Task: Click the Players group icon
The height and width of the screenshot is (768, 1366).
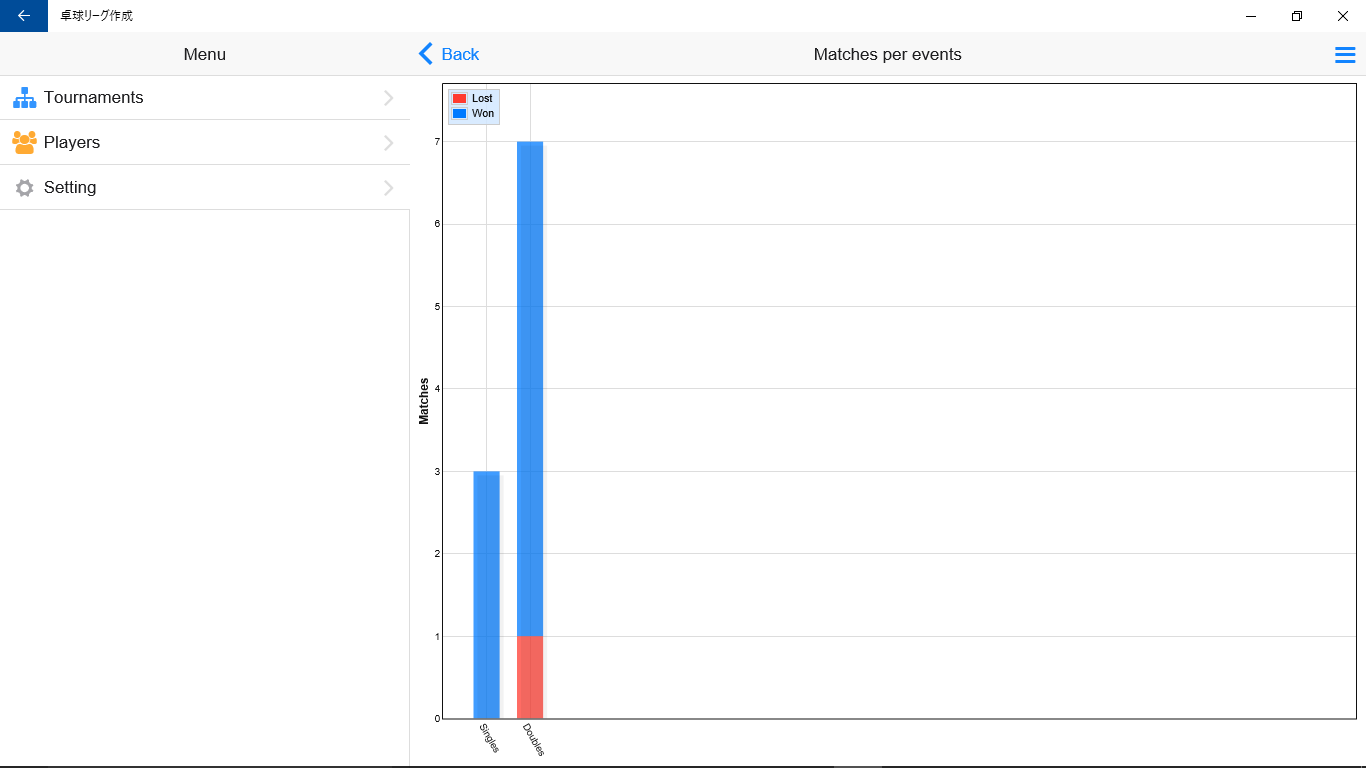Action: click(x=24, y=142)
